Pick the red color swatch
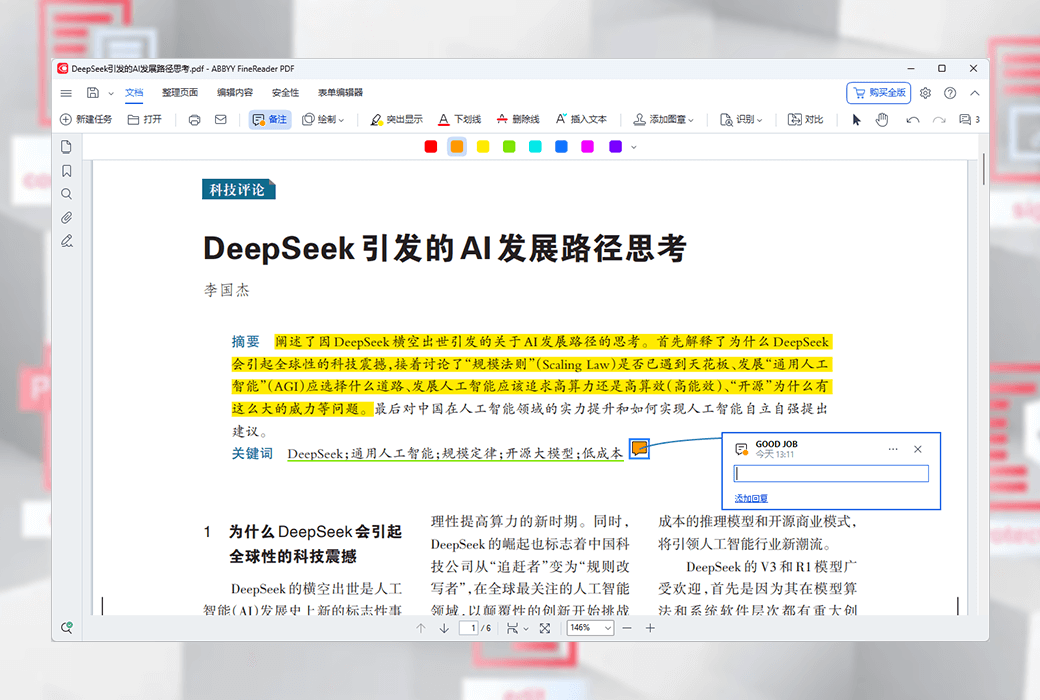The image size is (1040, 700). tap(431, 147)
